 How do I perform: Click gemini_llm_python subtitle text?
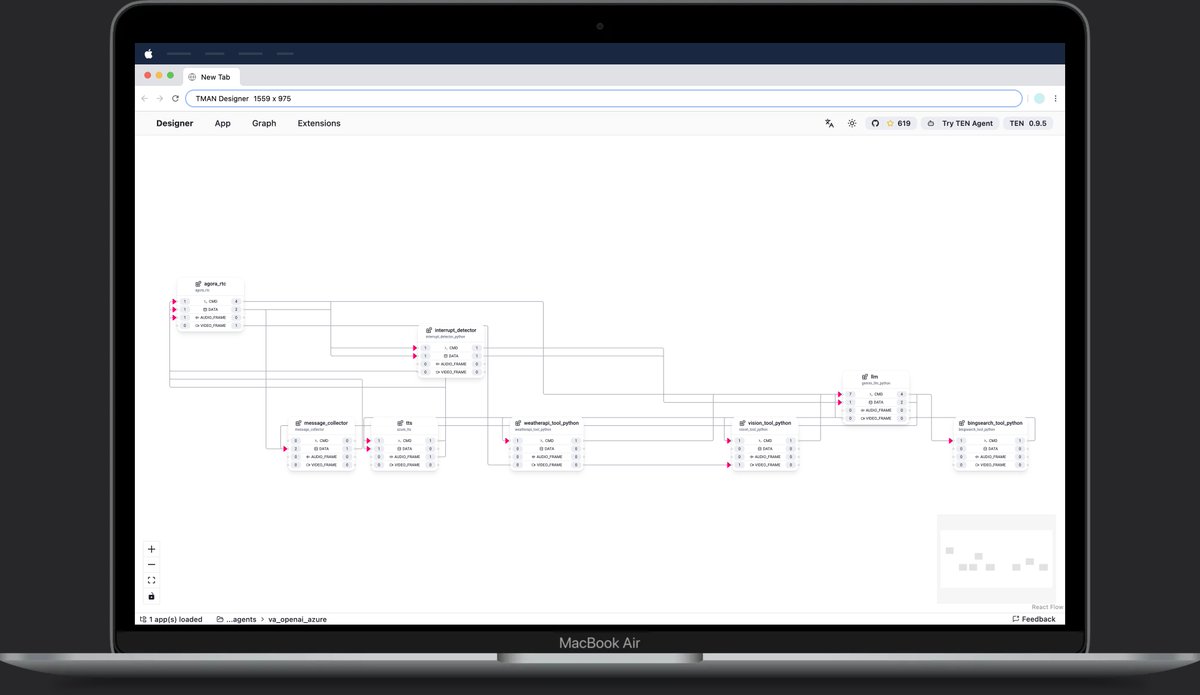click(875, 383)
